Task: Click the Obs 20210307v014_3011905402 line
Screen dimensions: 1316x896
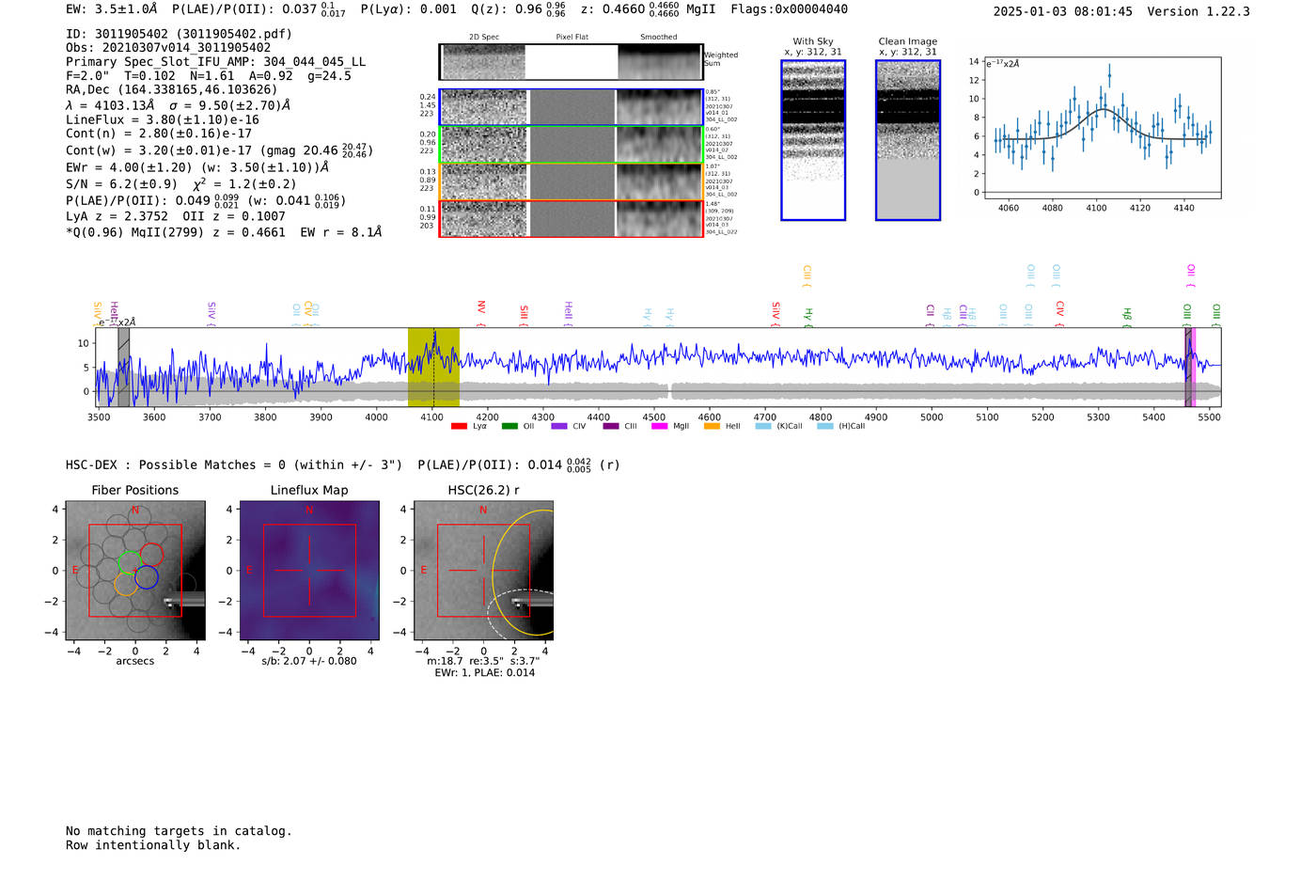Action: 168,48
